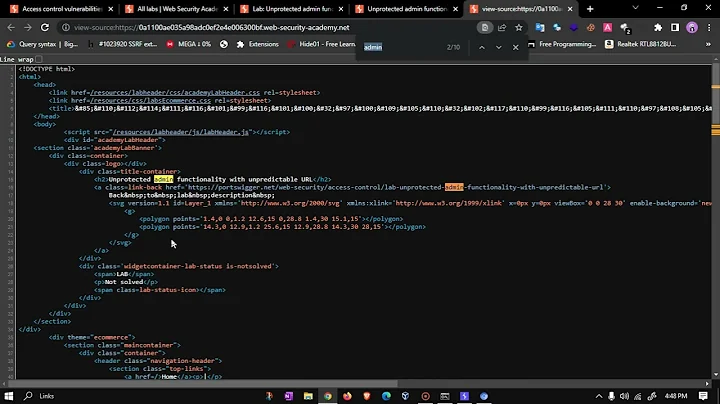
Task: Switch to Lab: Unprotected admin functionality tab
Action: coord(292,9)
